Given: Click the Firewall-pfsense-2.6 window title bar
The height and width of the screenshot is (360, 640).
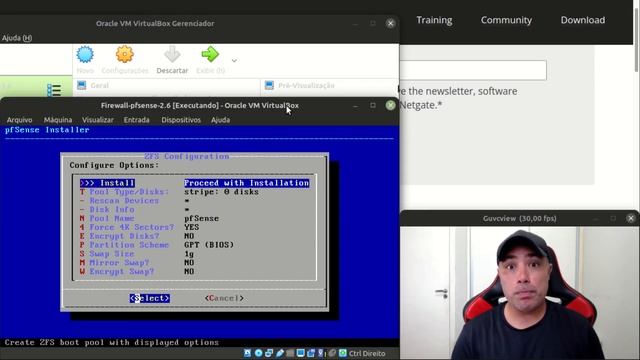Looking at the screenshot, I should pyautogui.click(x=200, y=105).
